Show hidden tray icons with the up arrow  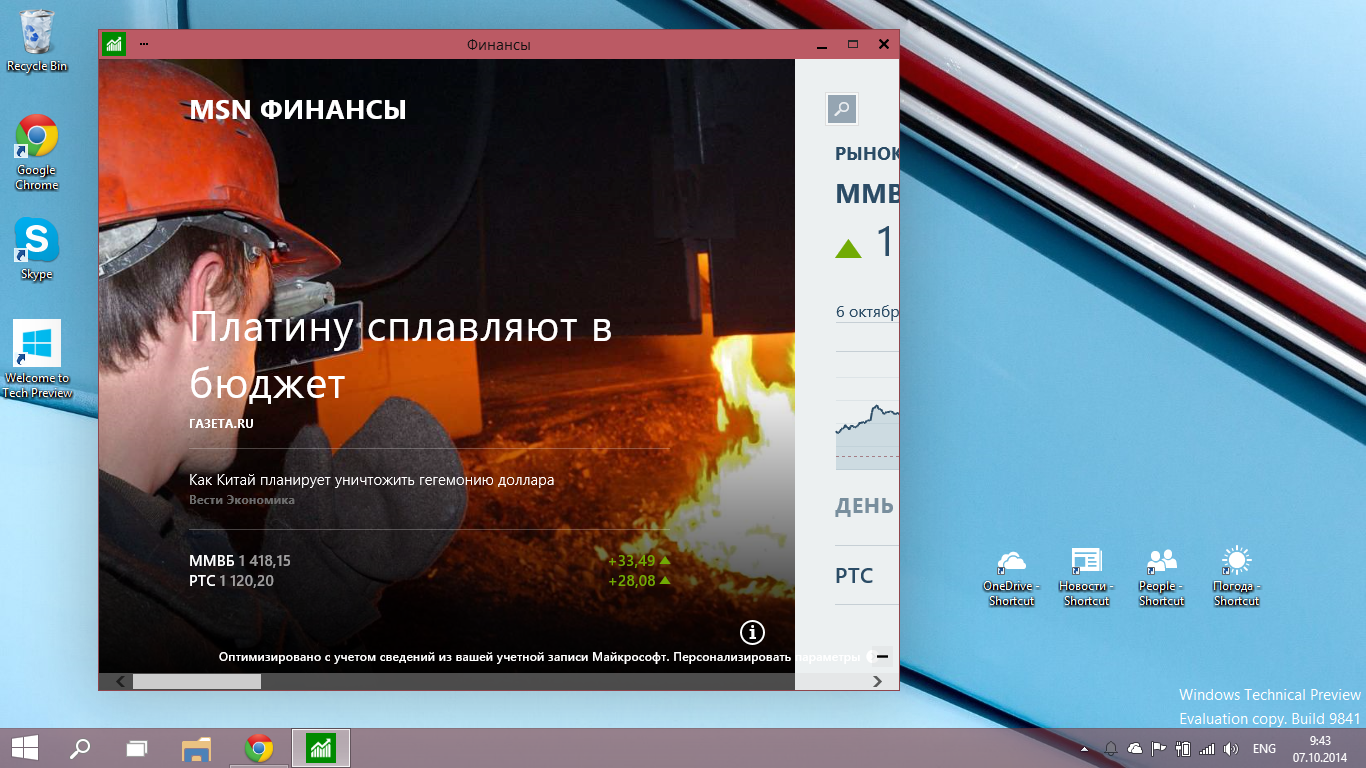tap(1085, 749)
